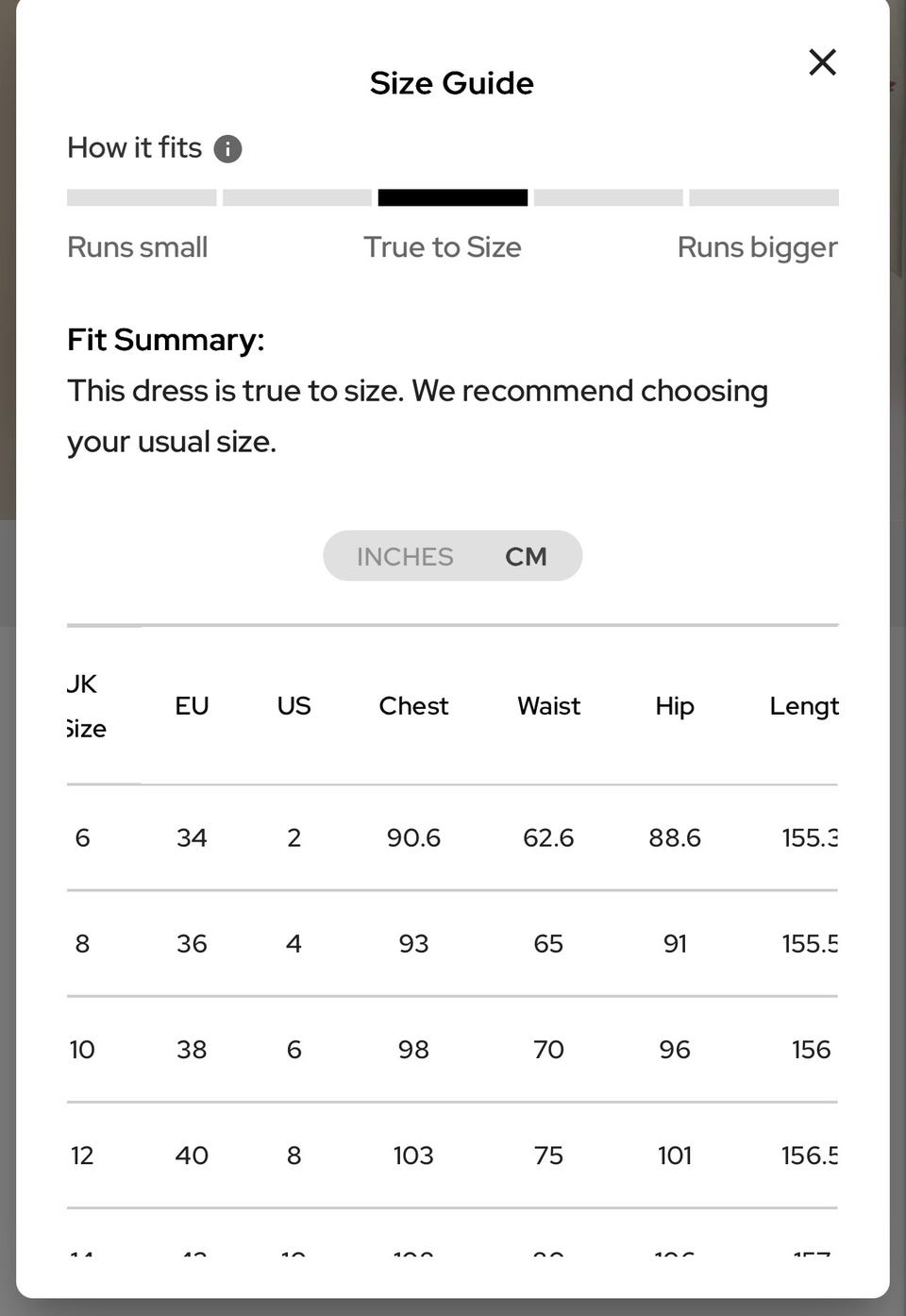Screen dimensions: 906x1316
Task: Select the UK size 6 row
Action: [452, 837]
